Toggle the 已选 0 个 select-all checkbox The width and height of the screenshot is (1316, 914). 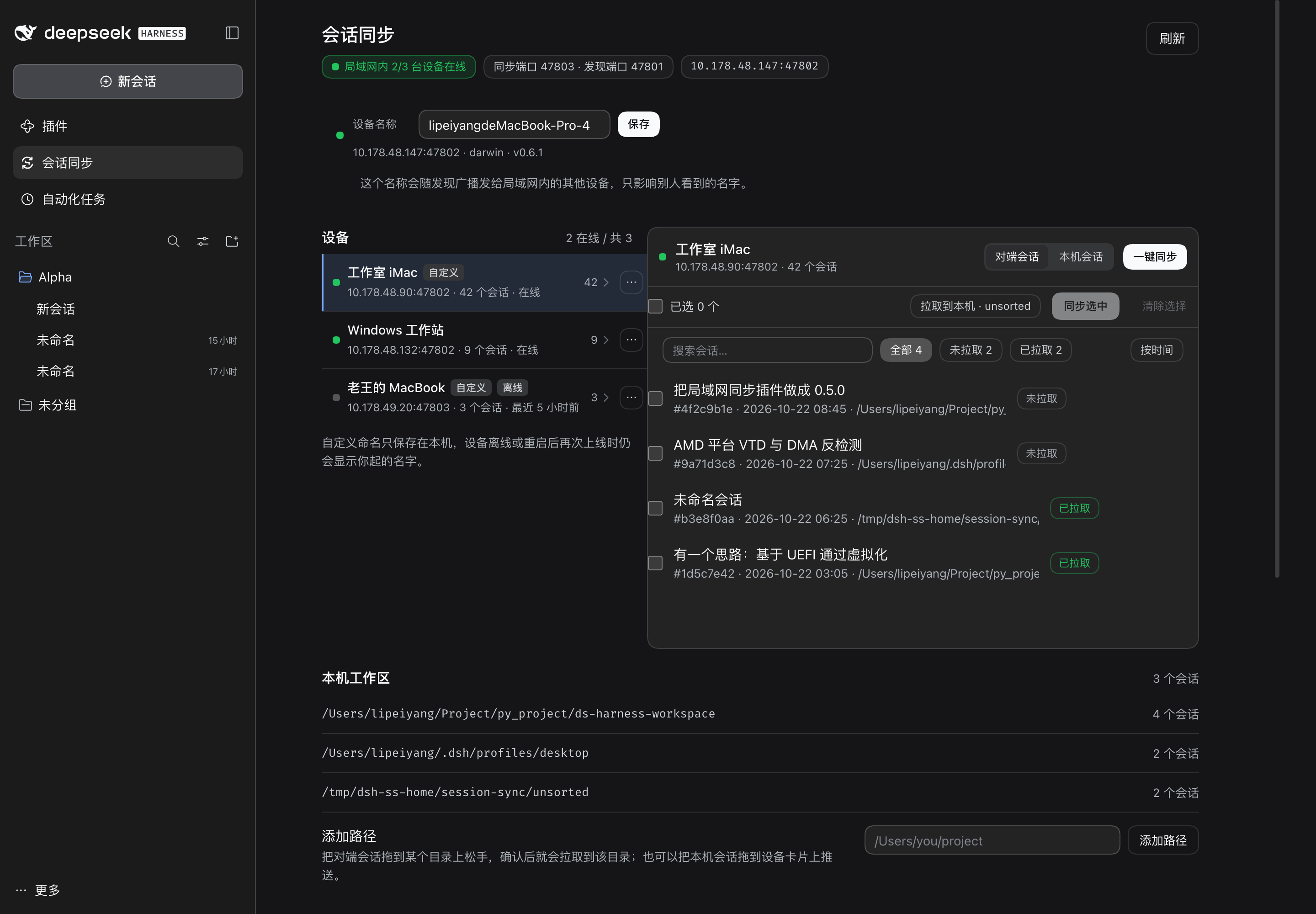(x=655, y=306)
